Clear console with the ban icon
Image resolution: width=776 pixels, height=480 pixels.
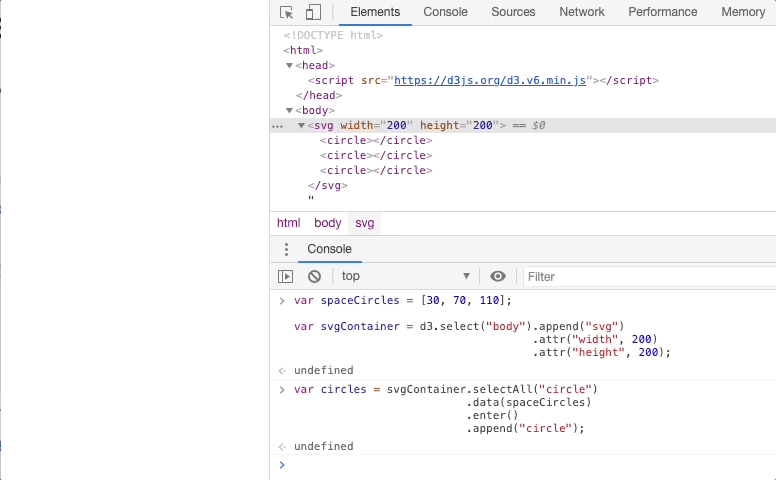pyautogui.click(x=314, y=276)
